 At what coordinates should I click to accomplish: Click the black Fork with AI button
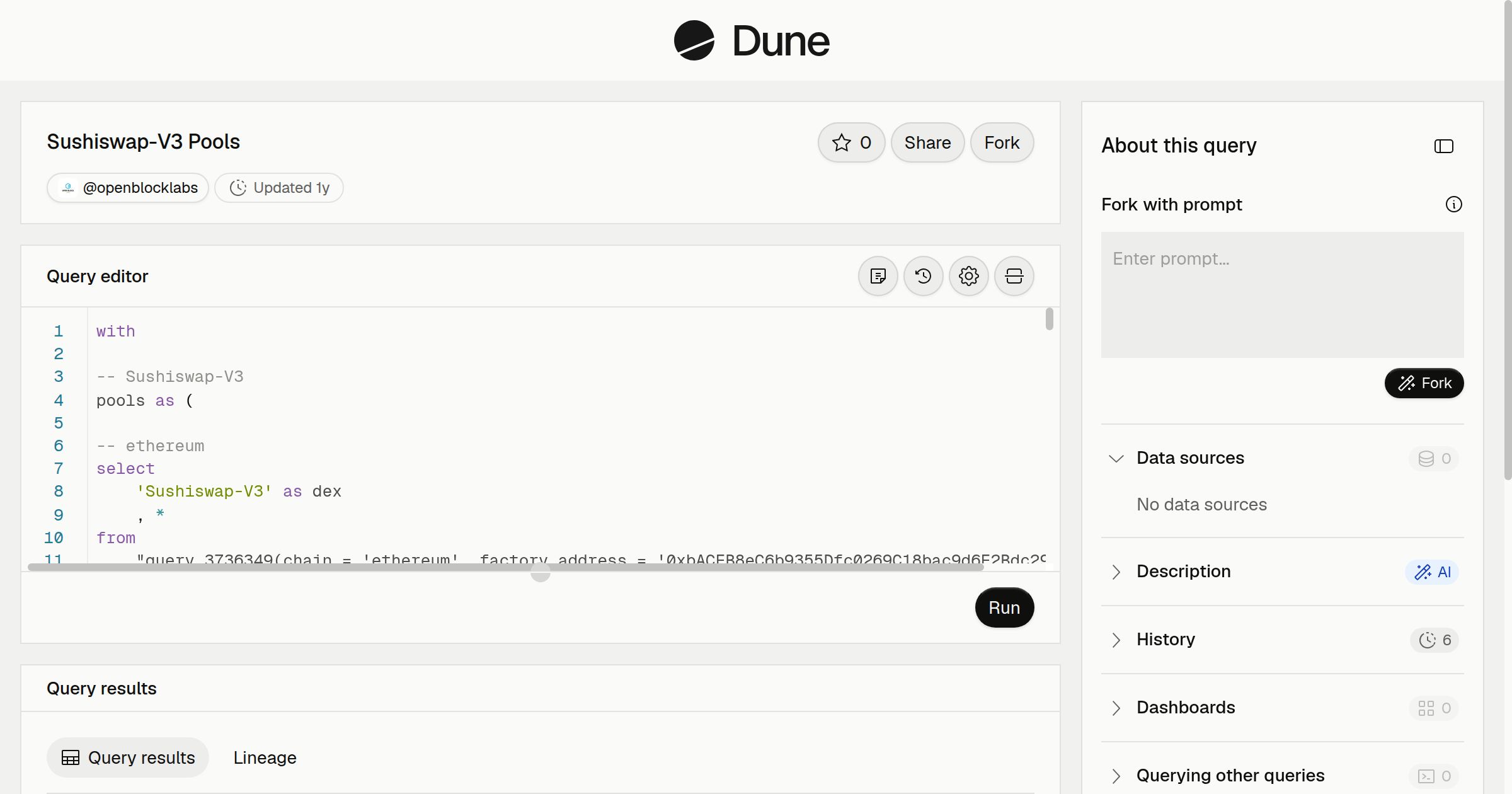tap(1424, 383)
